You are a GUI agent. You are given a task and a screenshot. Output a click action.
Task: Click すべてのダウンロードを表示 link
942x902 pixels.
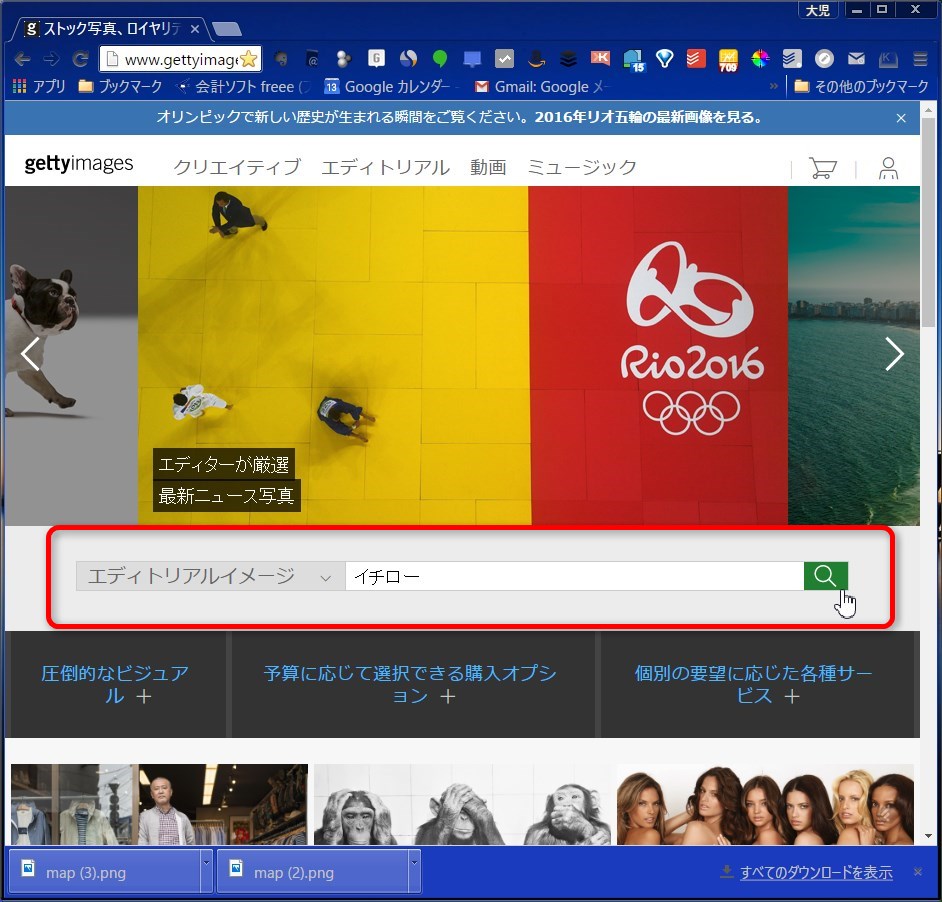[x=816, y=872]
